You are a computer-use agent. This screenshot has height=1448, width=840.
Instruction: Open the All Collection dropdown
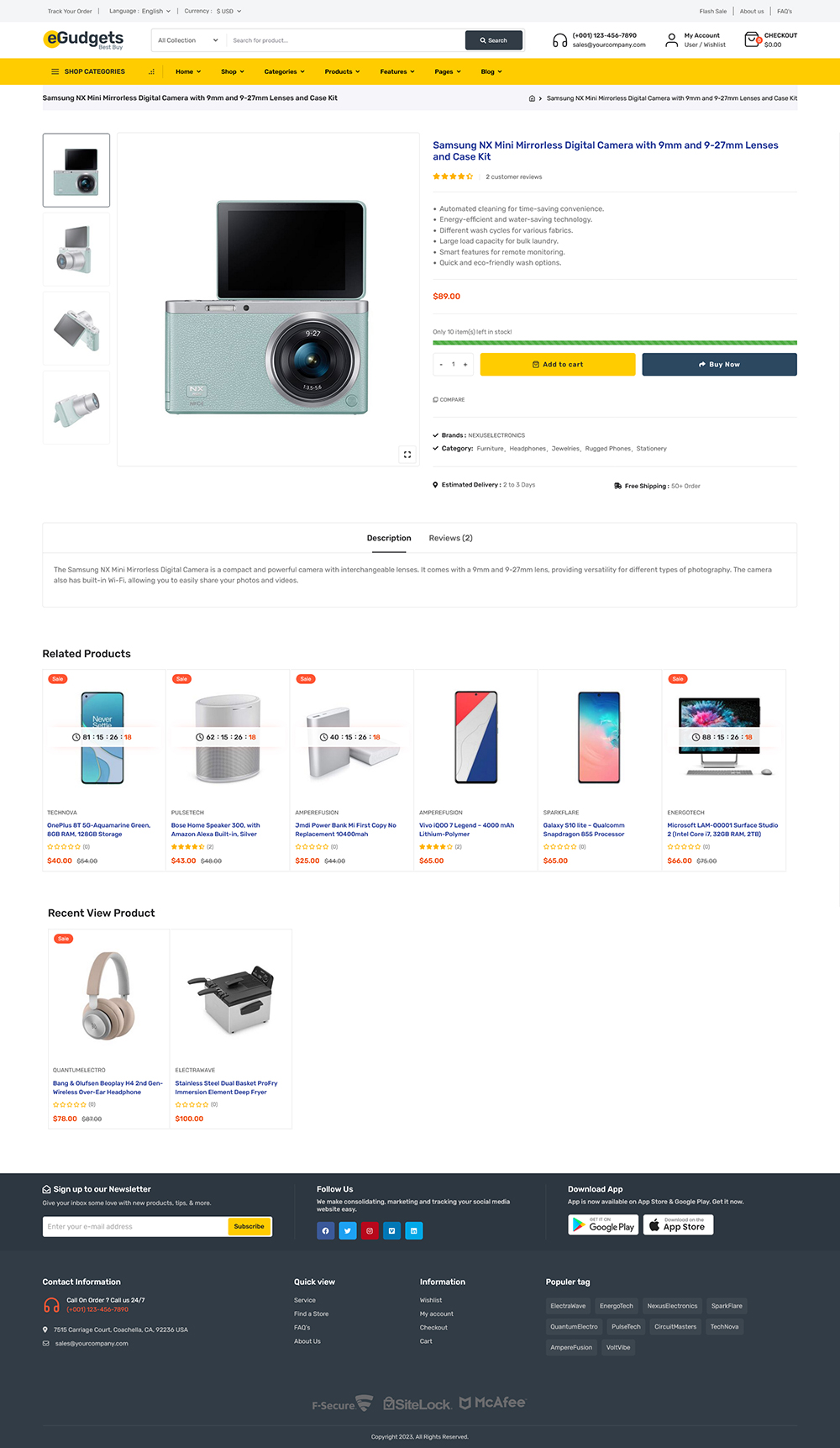coord(188,40)
